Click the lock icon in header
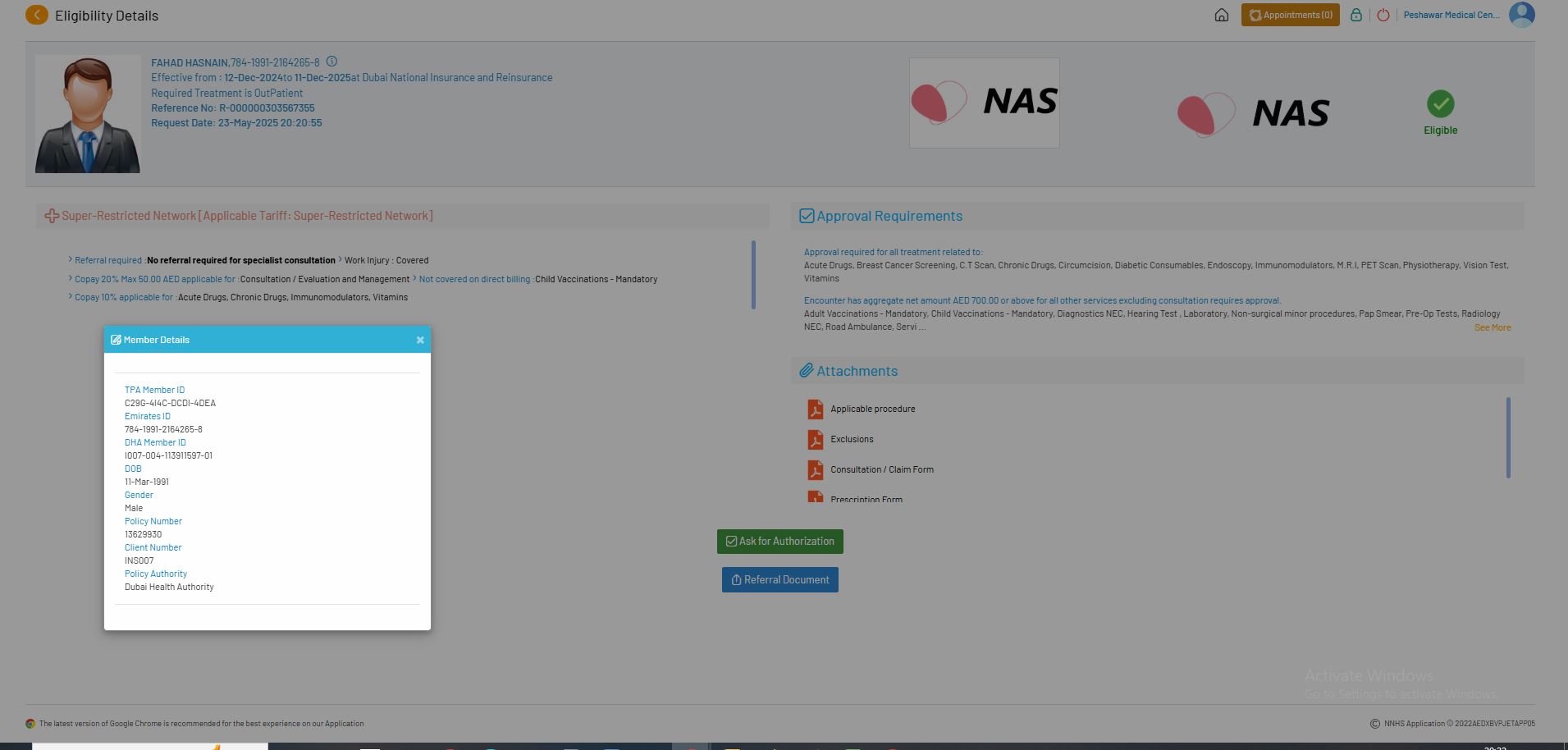 [1356, 15]
